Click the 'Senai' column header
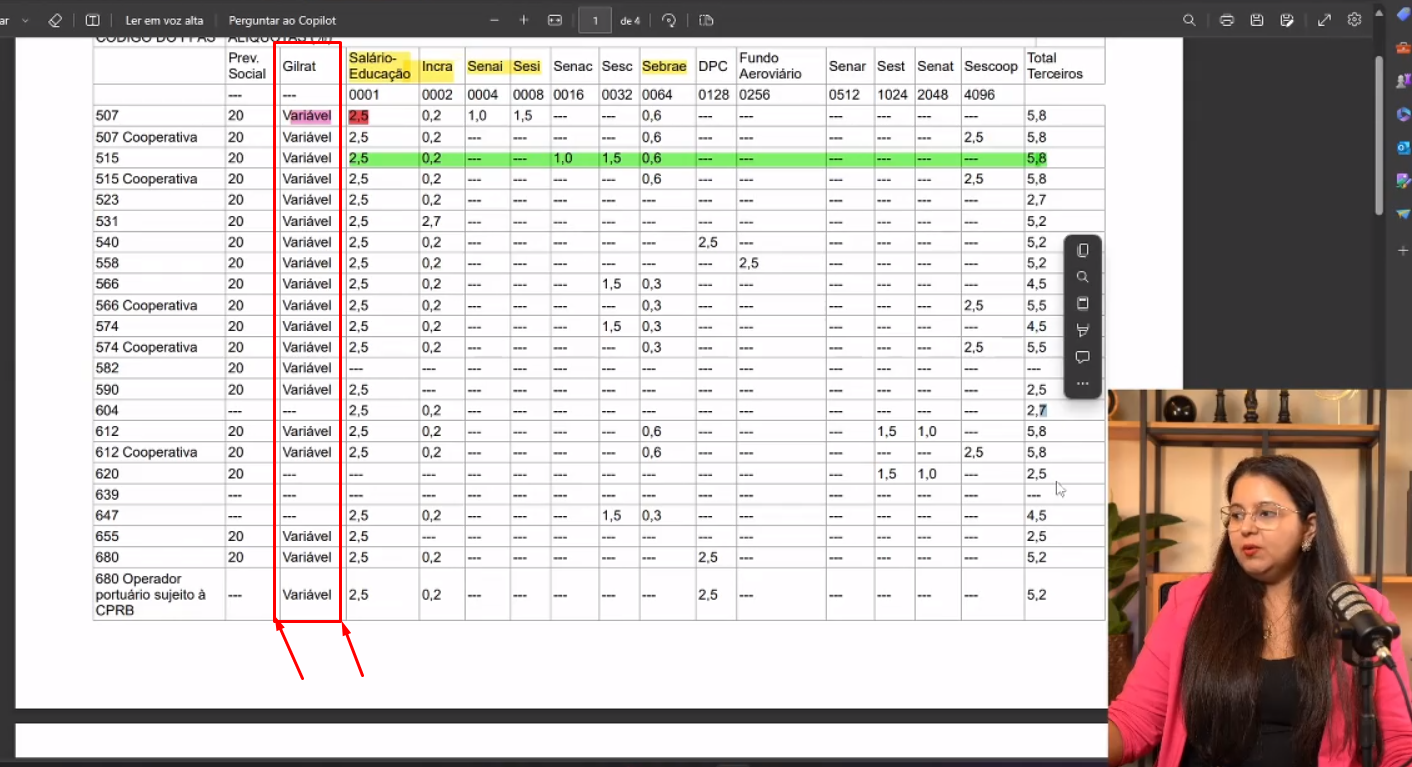This screenshot has width=1412, height=767. (485, 66)
